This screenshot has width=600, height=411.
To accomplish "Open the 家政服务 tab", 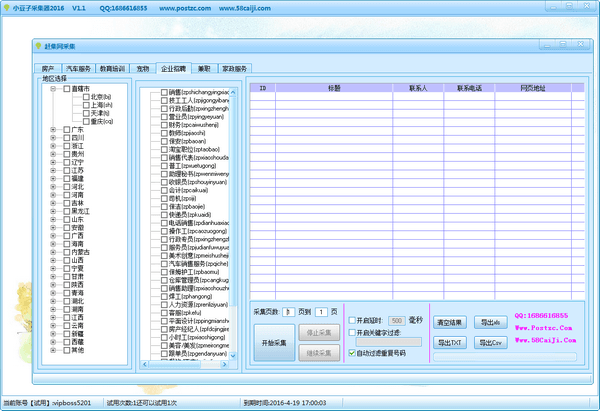I will pyautogui.click(x=236, y=69).
